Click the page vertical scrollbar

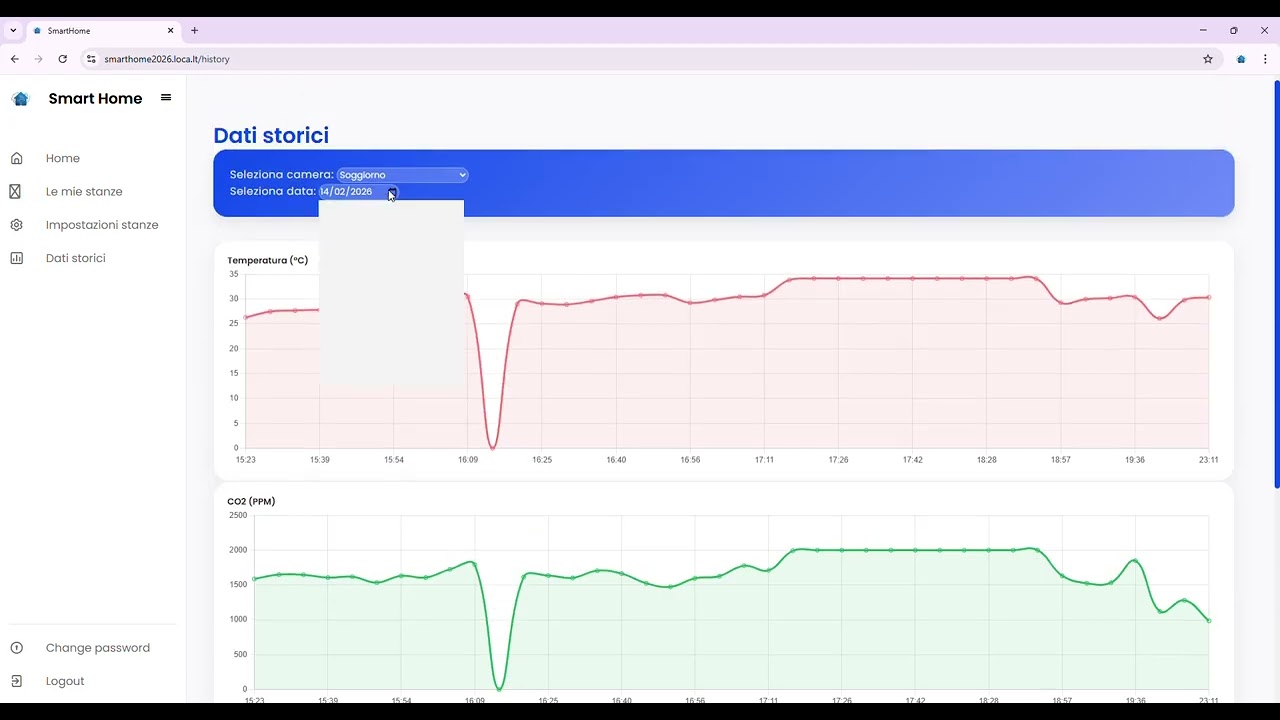click(x=1276, y=285)
